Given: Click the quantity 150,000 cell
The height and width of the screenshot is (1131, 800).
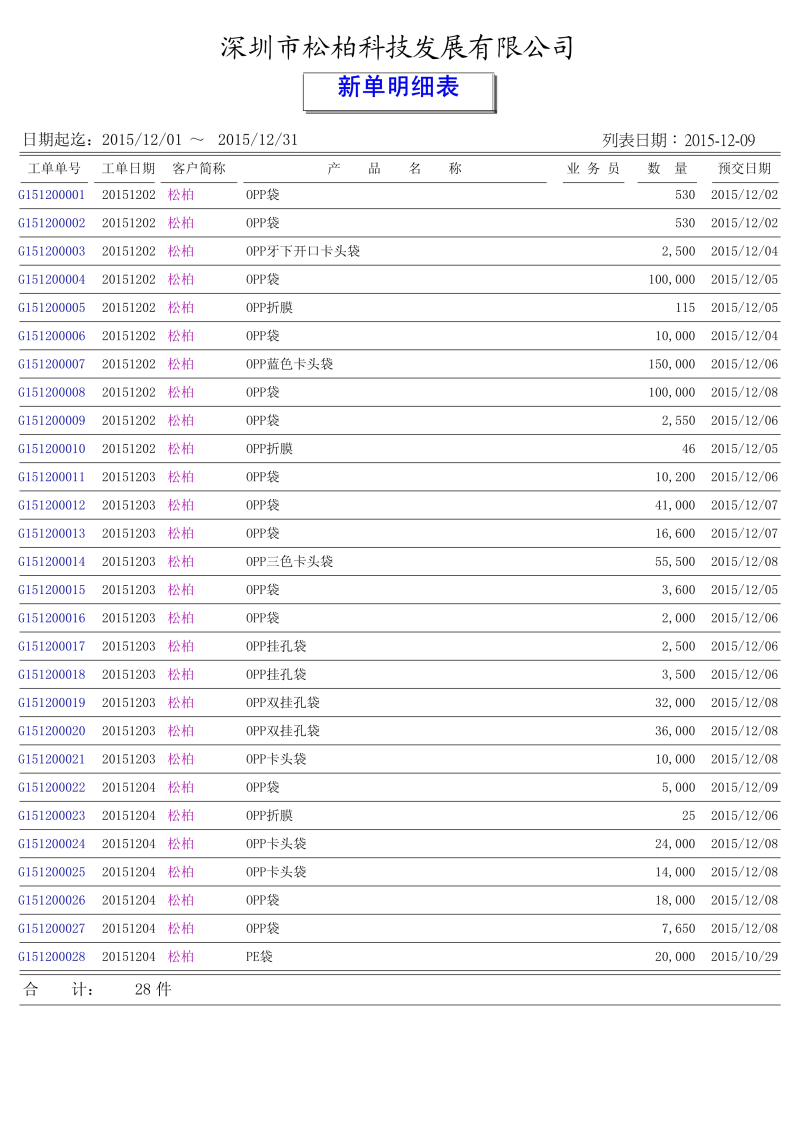Looking at the screenshot, I should [671, 364].
